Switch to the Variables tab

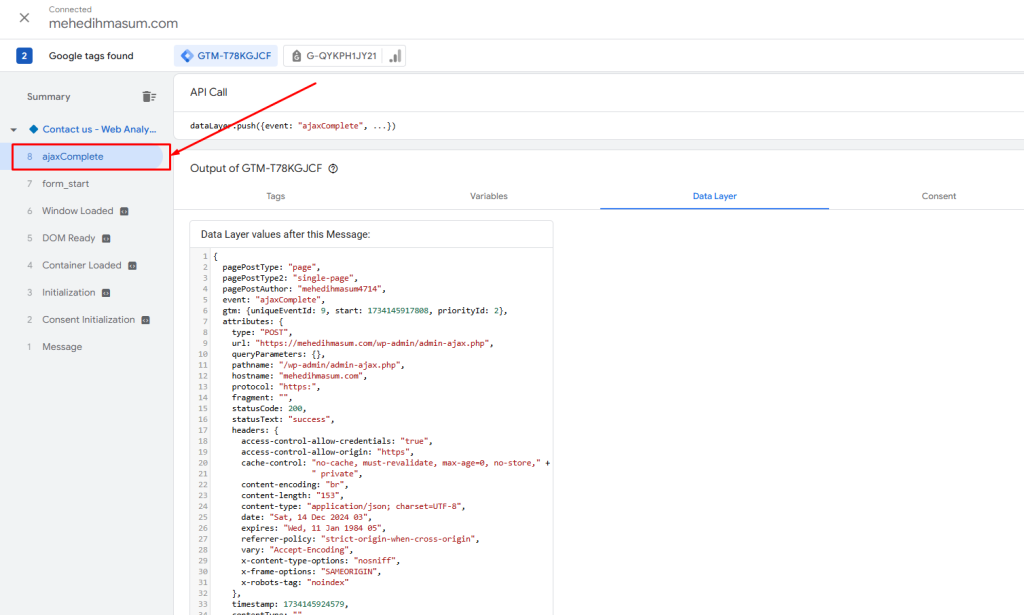click(x=488, y=196)
